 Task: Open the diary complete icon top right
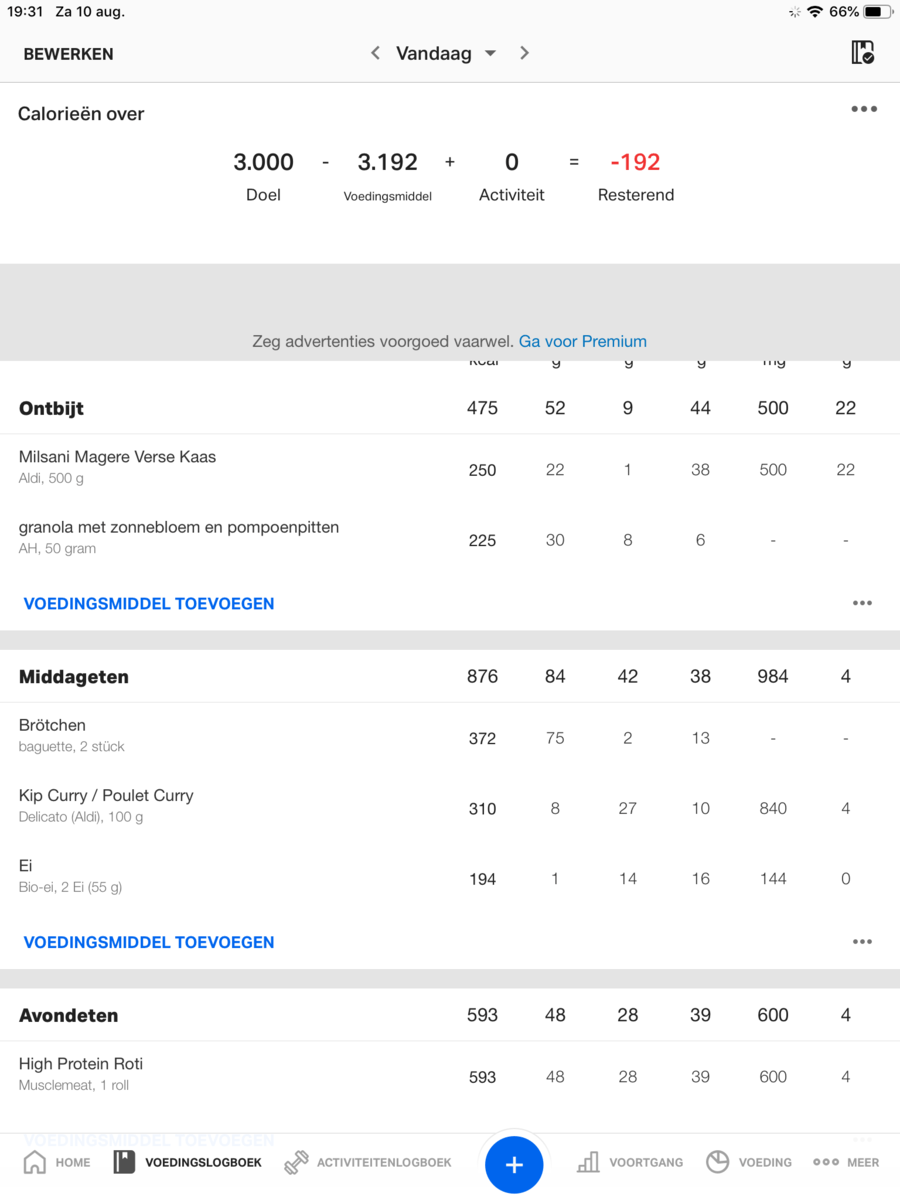862,53
